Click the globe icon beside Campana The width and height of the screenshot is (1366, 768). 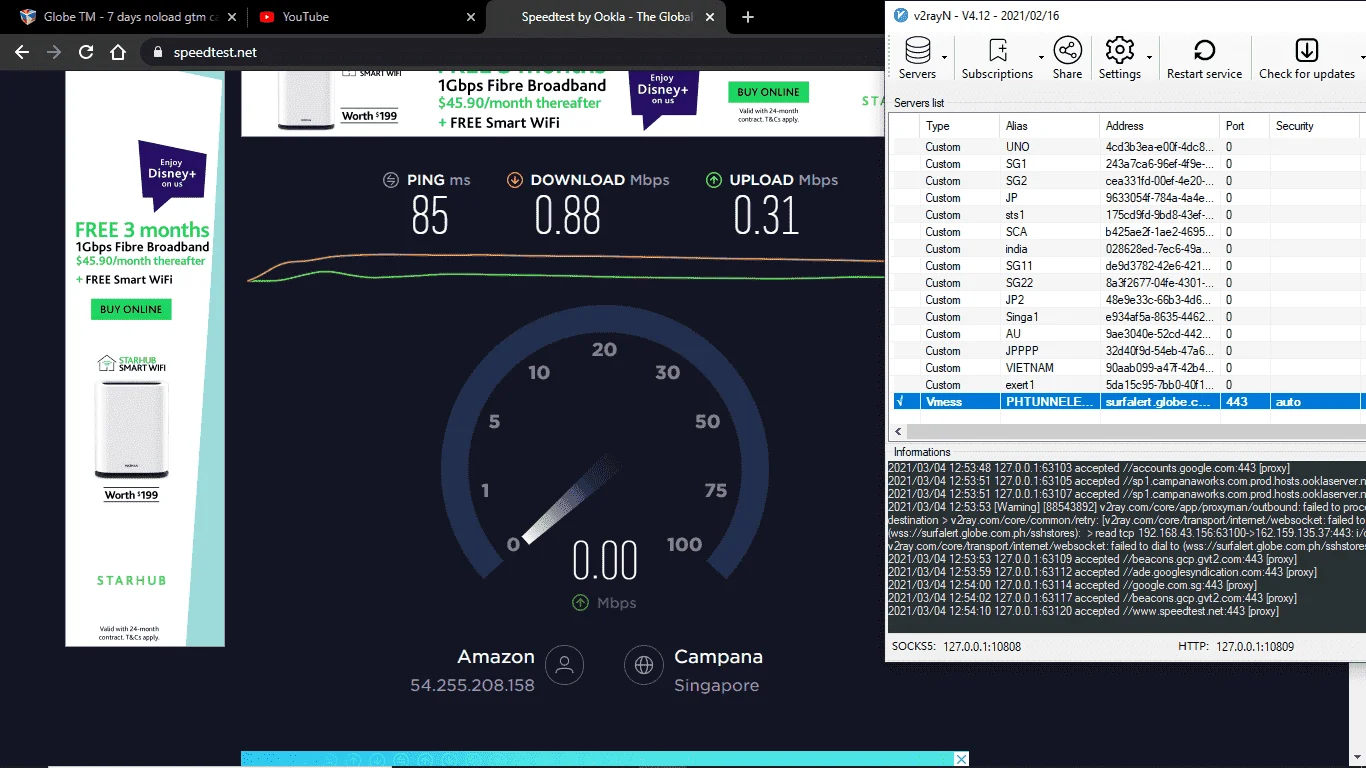click(644, 664)
